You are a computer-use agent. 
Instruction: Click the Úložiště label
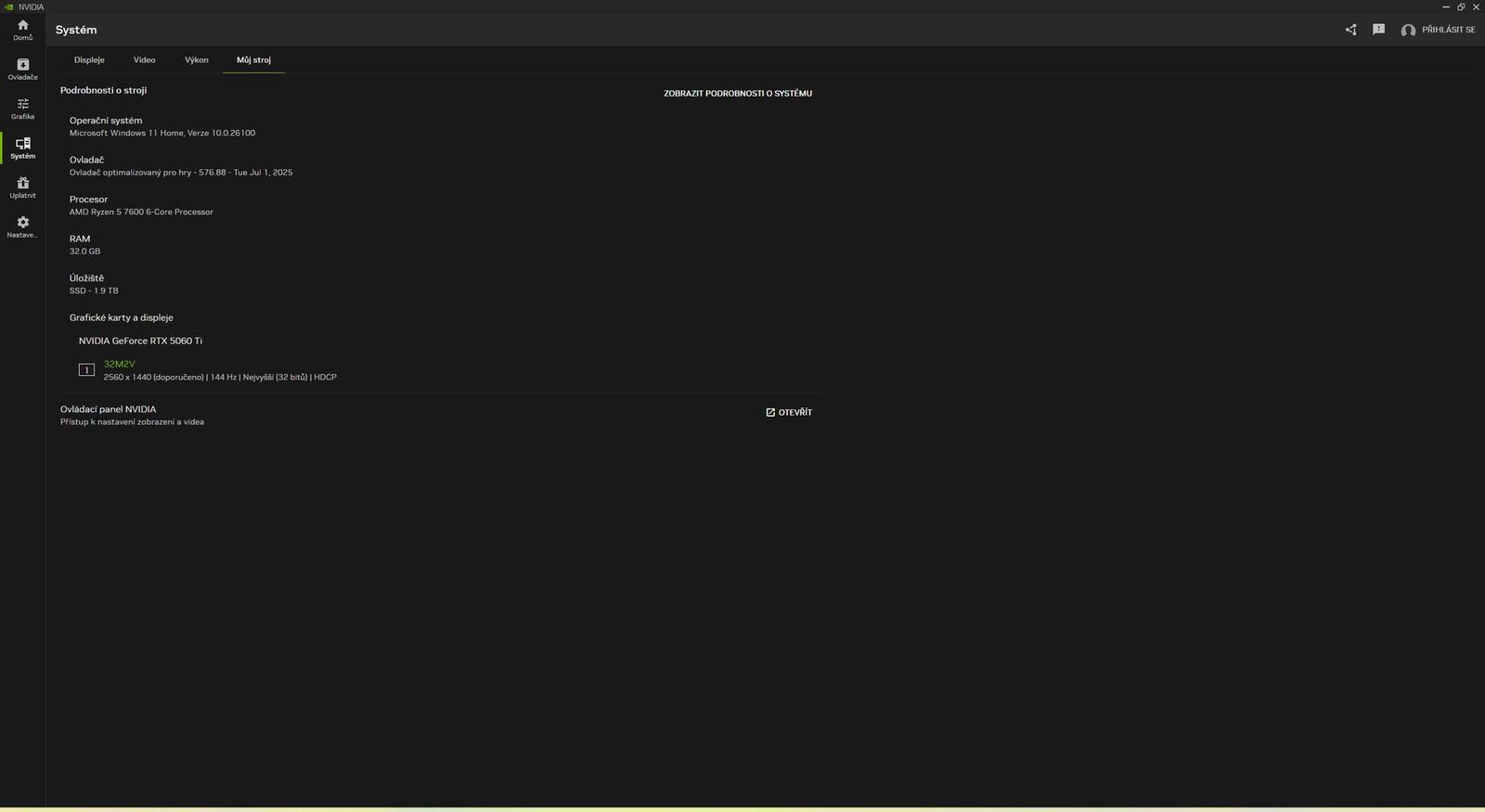(86, 278)
